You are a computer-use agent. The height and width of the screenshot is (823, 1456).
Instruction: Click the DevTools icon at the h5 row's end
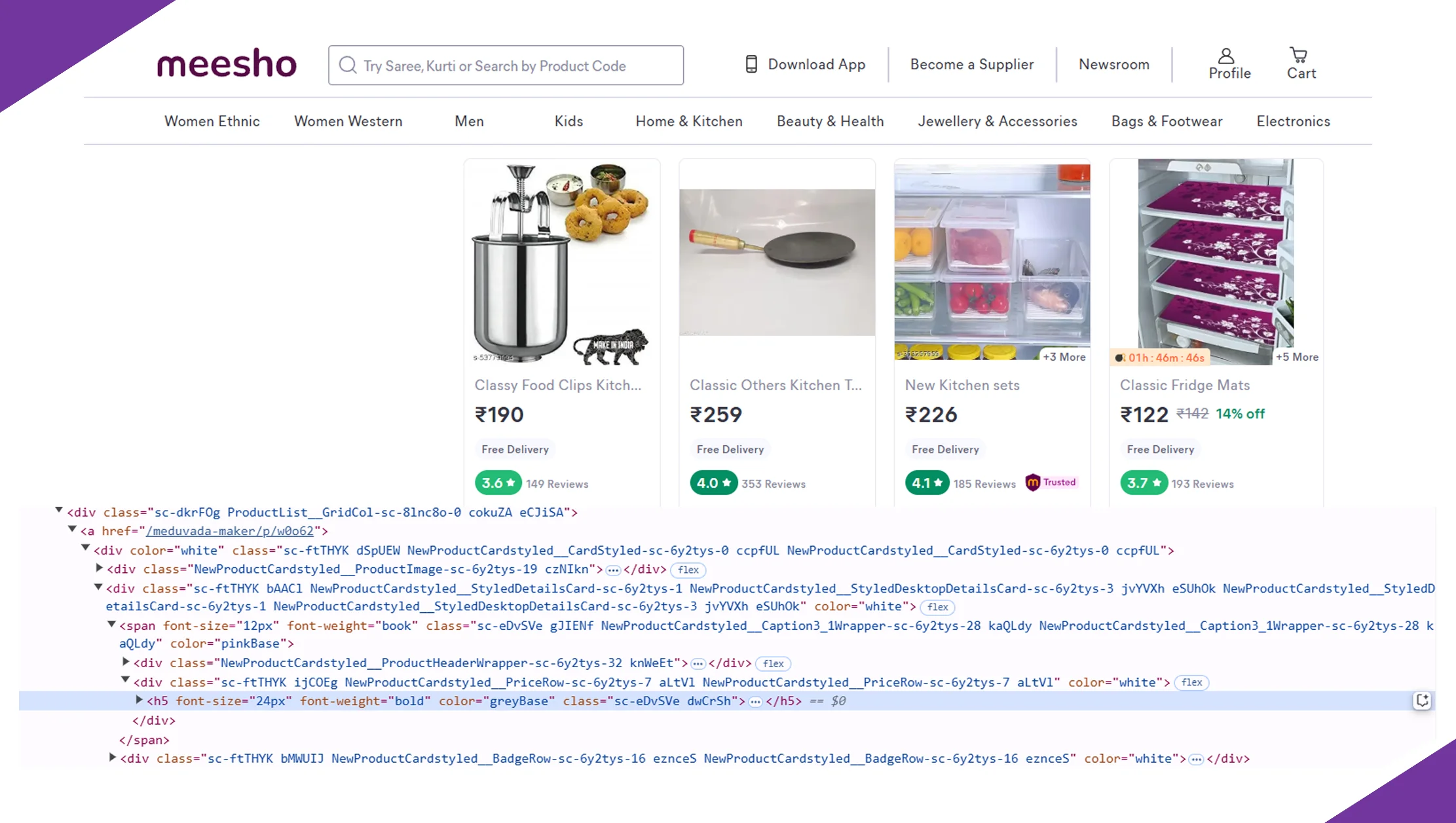[x=1422, y=701]
